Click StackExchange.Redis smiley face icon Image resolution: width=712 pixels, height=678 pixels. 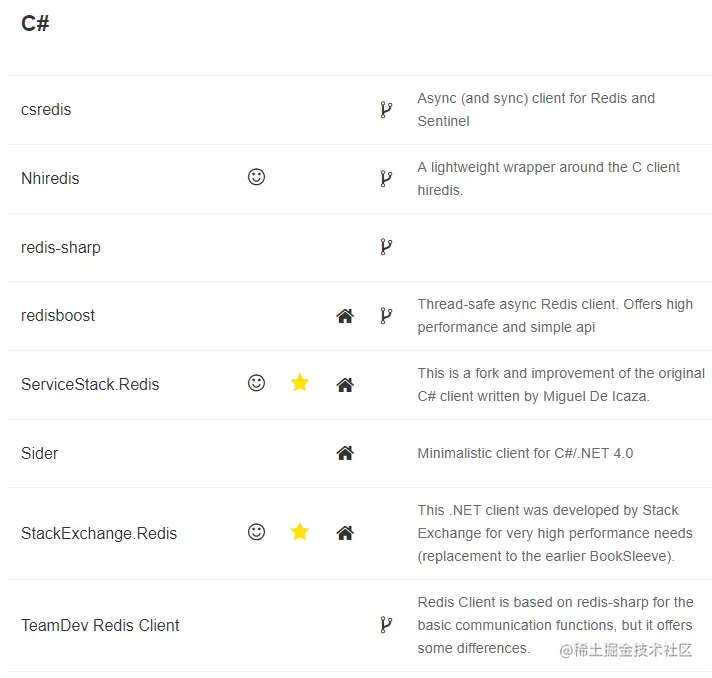[257, 532]
